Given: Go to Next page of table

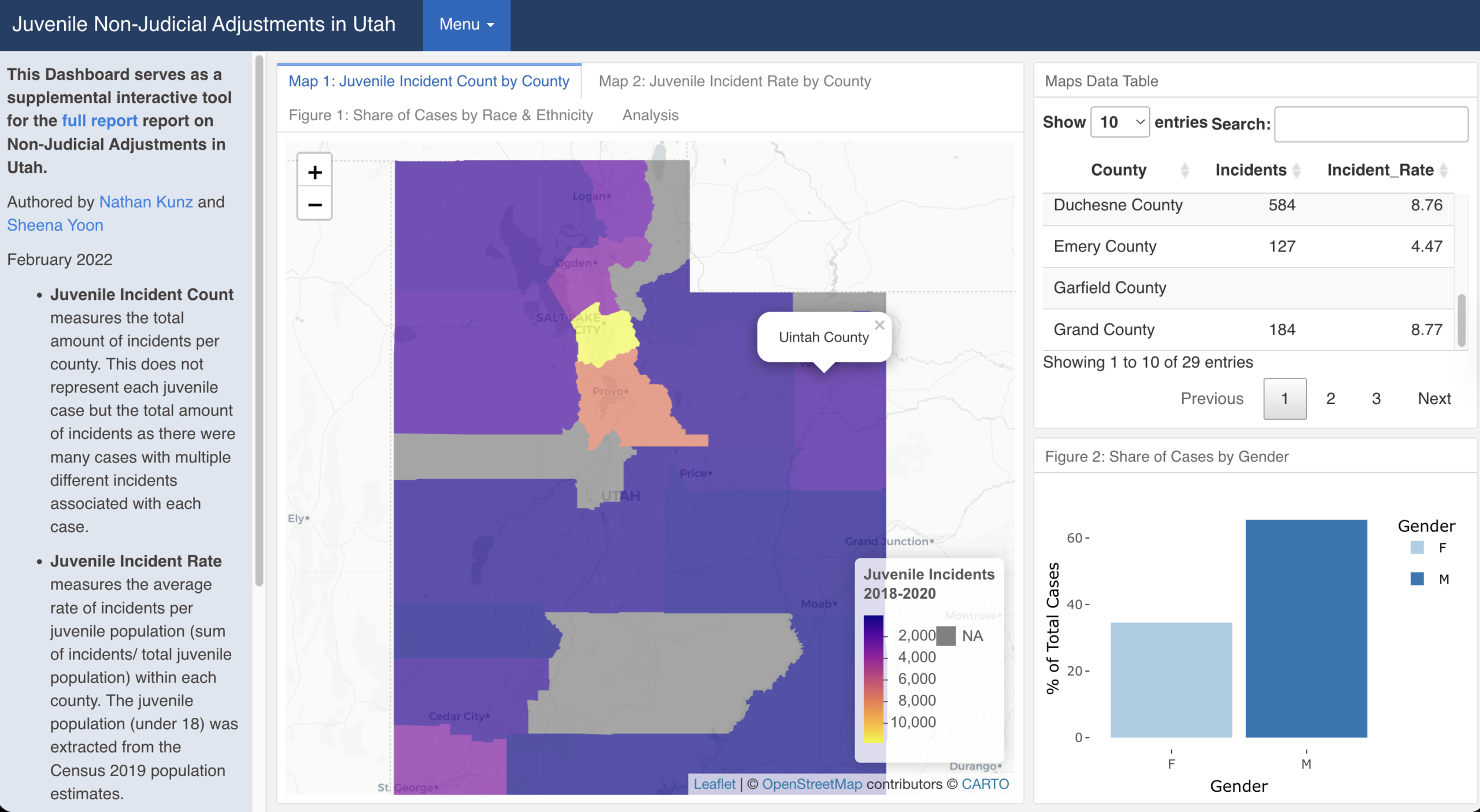Looking at the screenshot, I should 1434,399.
